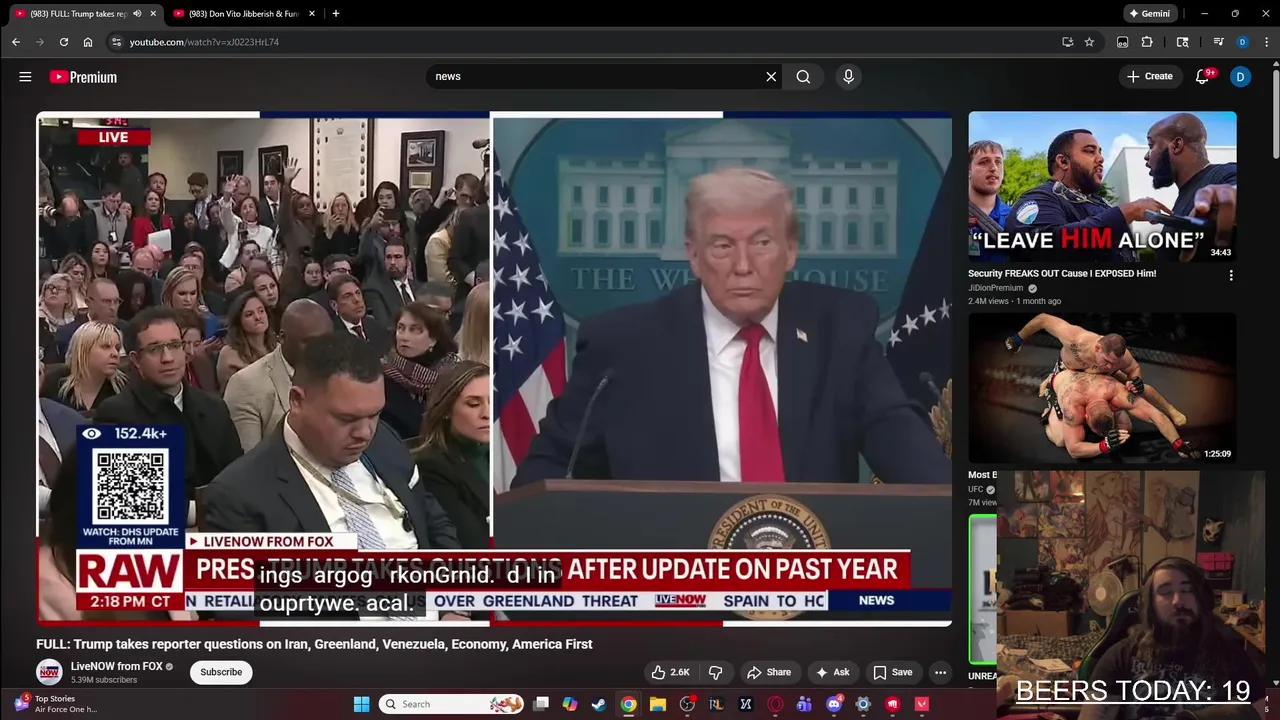Open the JiDionPremium channel link

pyautogui.click(x=995, y=288)
